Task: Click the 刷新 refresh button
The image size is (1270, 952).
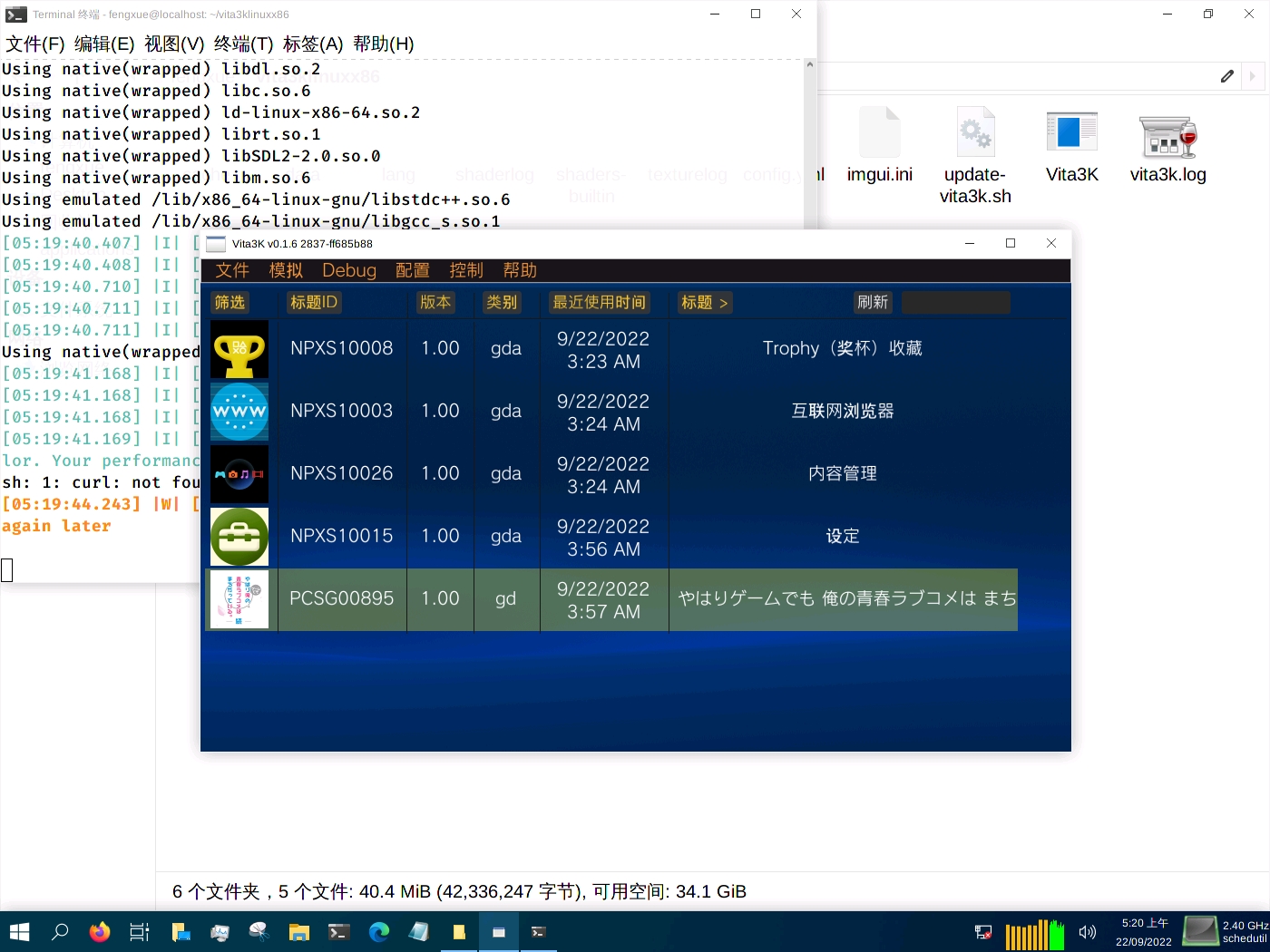Action: [873, 302]
